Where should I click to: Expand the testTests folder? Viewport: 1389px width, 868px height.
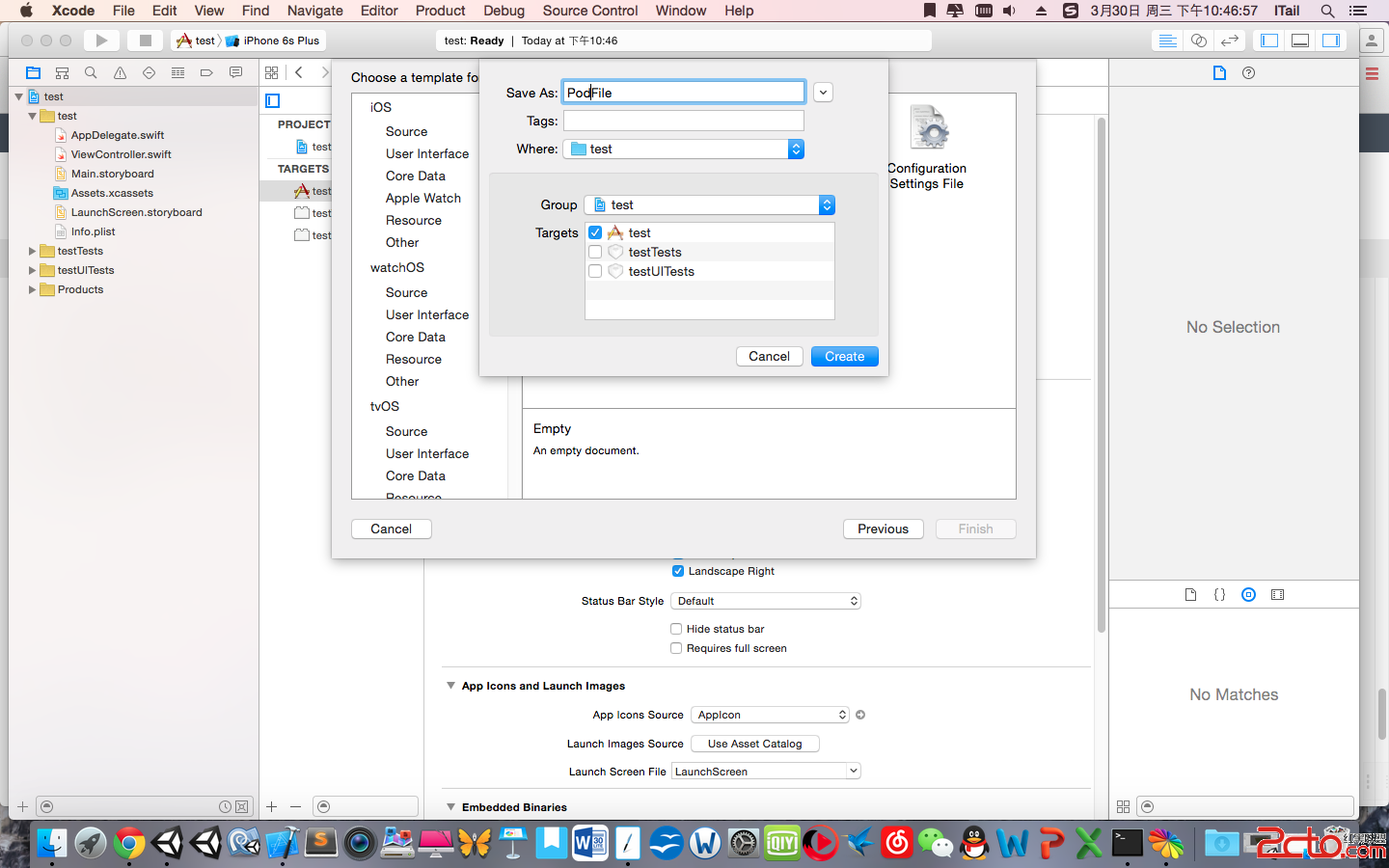click(32, 251)
